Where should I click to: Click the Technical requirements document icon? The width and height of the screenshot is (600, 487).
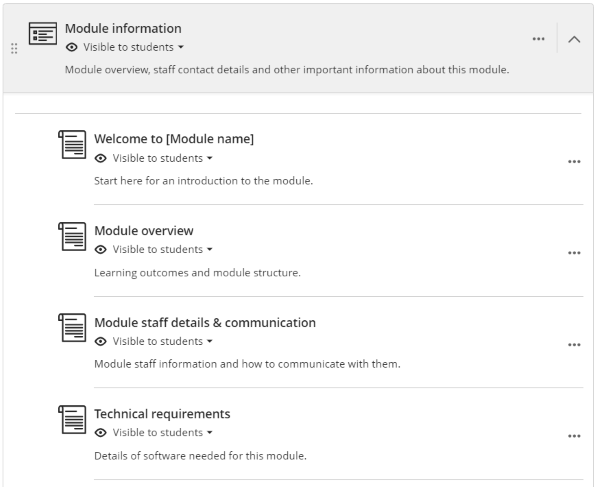(x=72, y=420)
